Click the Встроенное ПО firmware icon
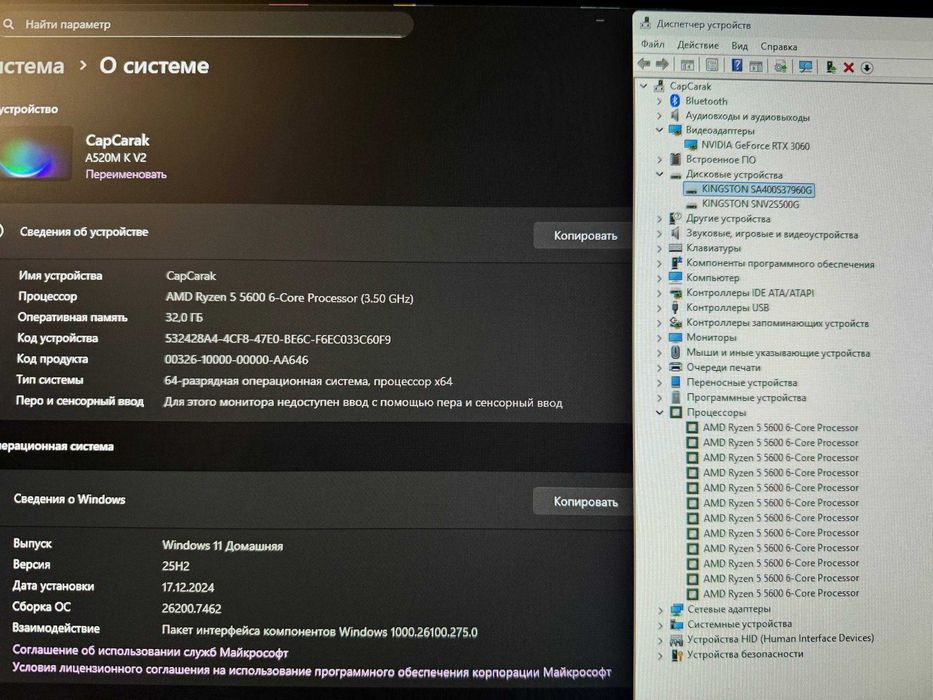This screenshot has height=700, width=933. (675, 159)
